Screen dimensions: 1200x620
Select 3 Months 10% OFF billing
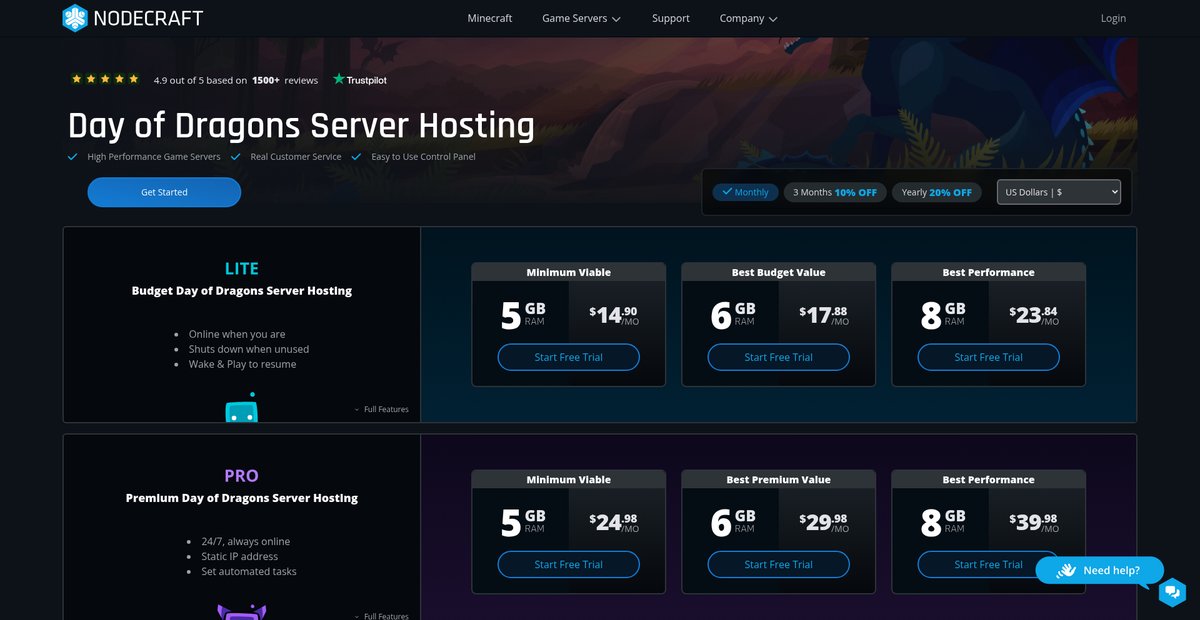pos(835,192)
